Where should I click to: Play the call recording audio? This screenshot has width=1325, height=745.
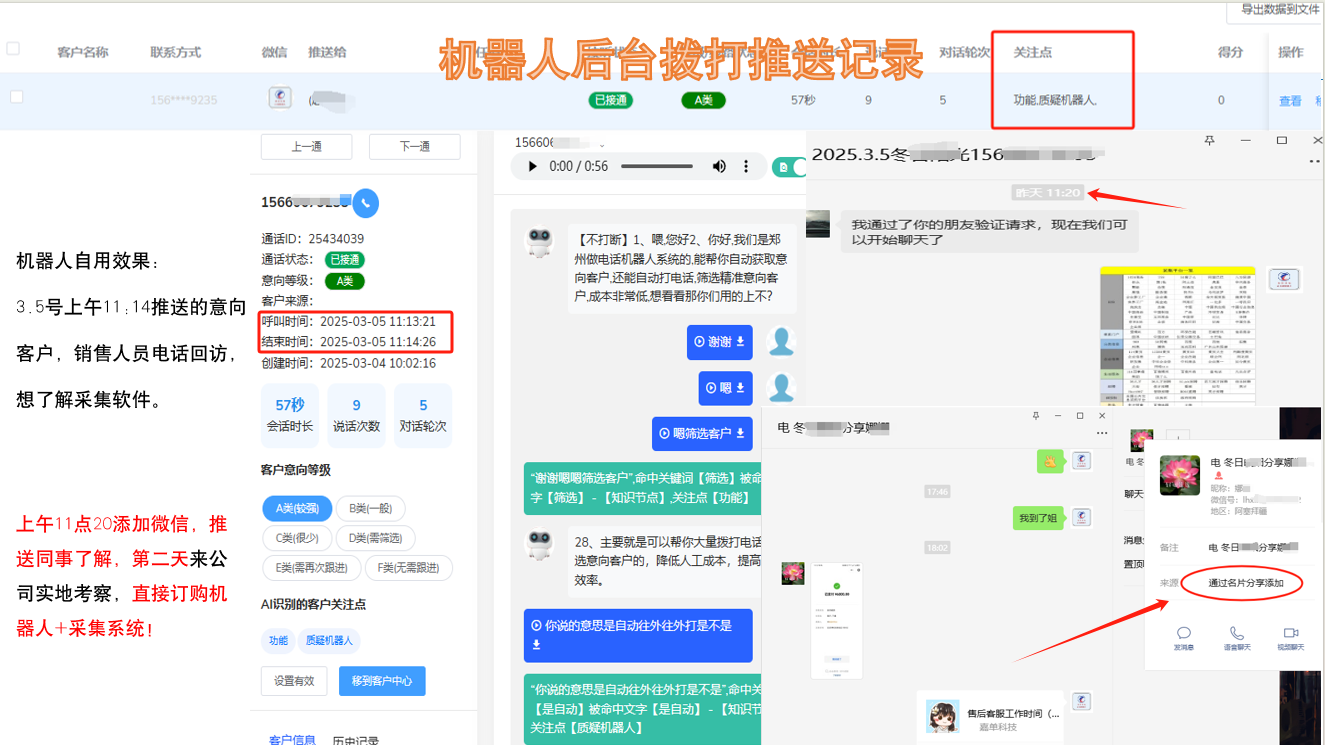coord(533,167)
